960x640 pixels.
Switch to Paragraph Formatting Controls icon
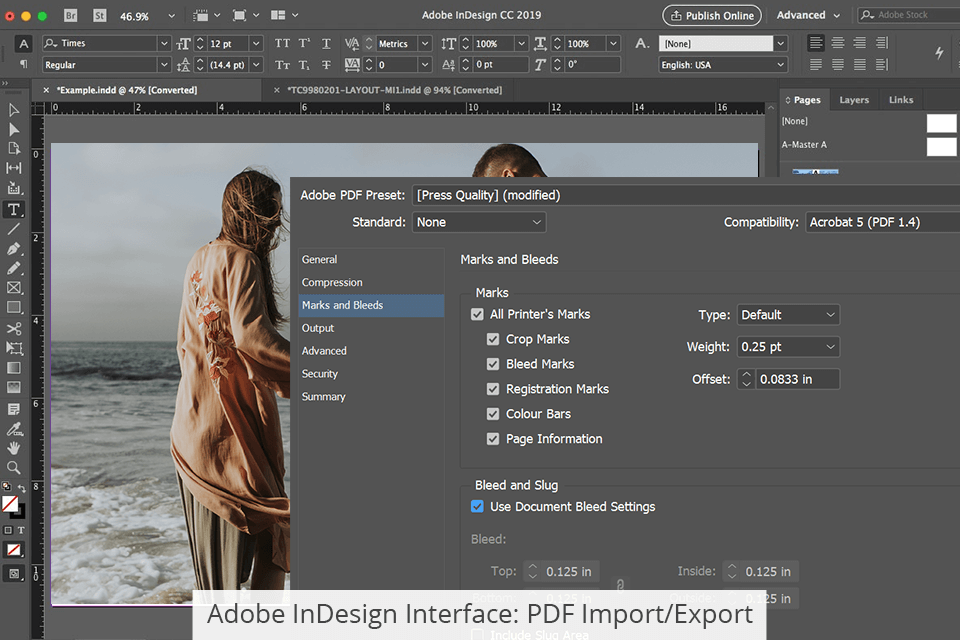23,64
